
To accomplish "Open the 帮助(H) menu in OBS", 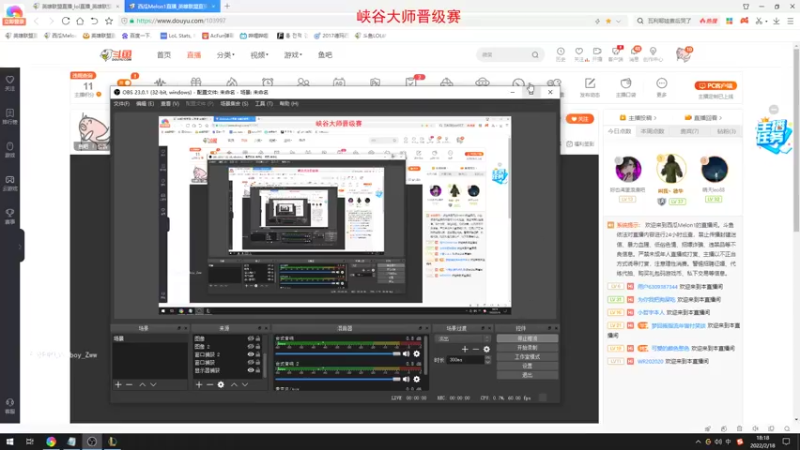I will pyautogui.click(x=289, y=104).
